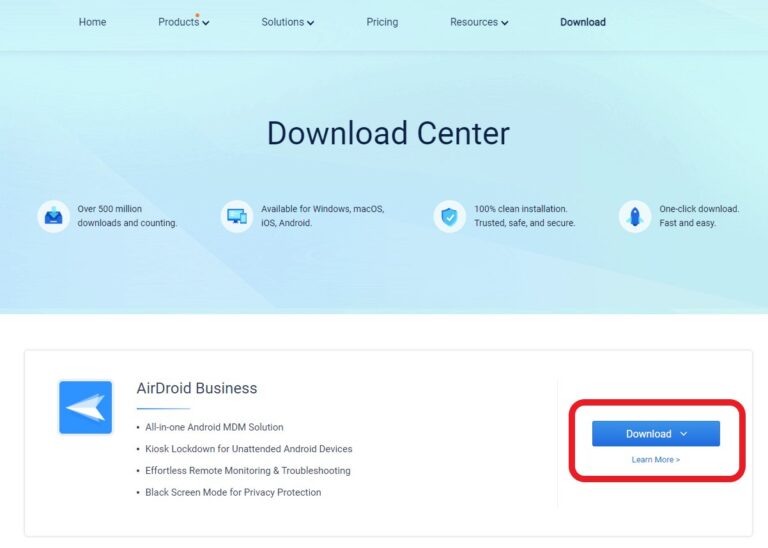
Task: Expand the Products menu
Action: [183, 22]
